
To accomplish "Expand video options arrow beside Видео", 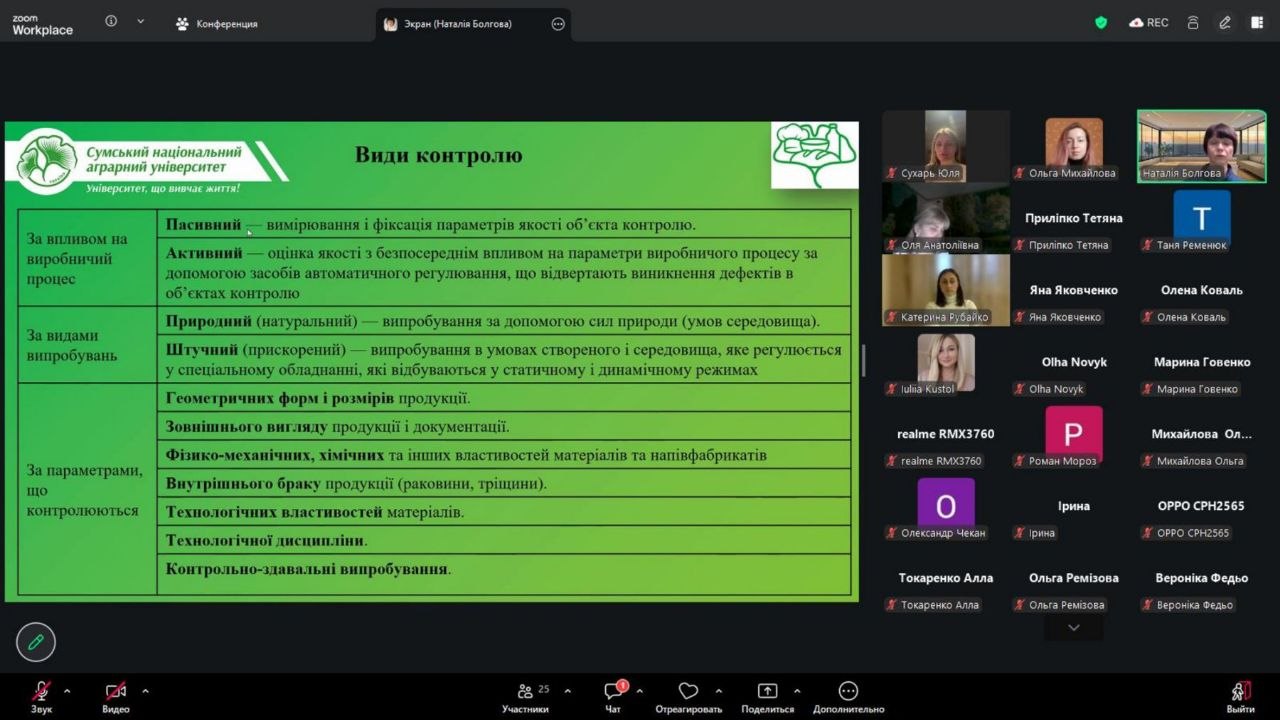I will tap(145, 691).
